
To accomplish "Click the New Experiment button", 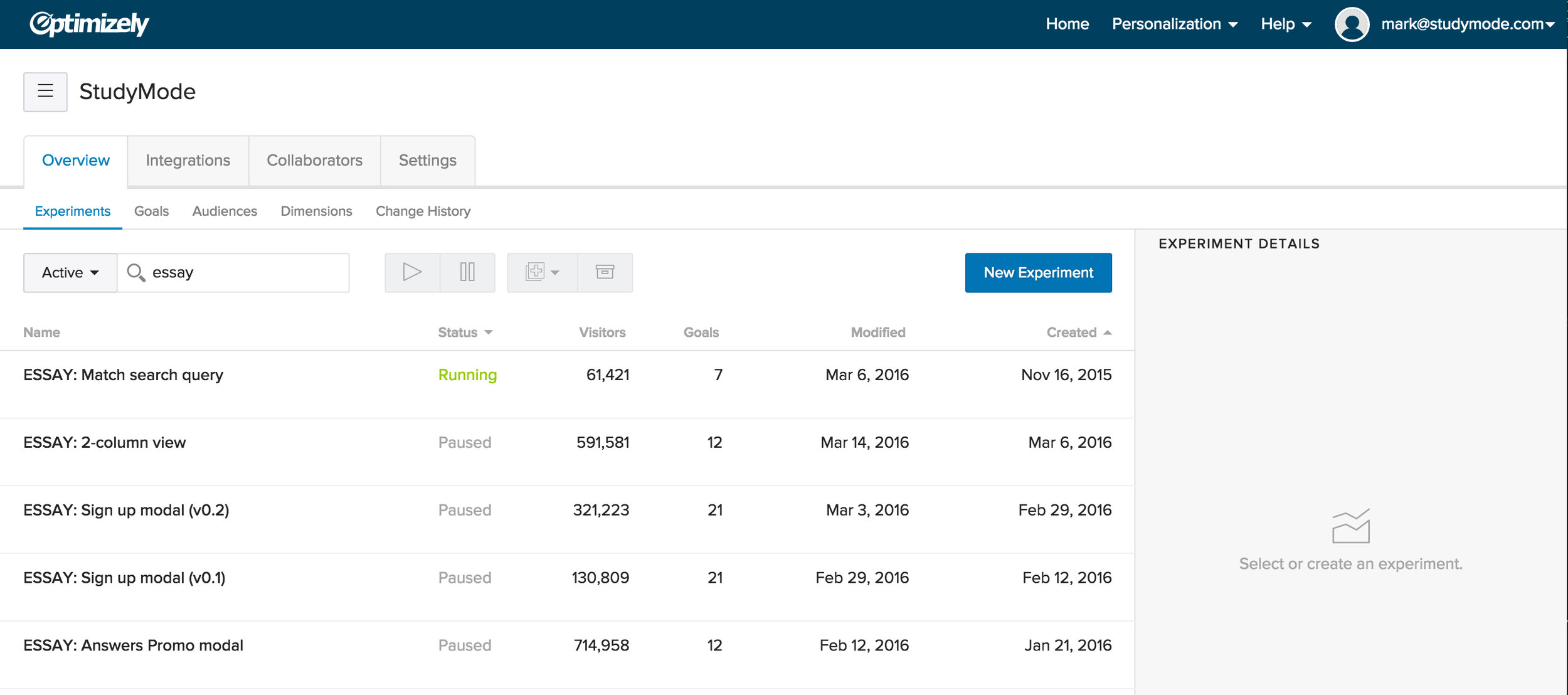I will 1038,273.
